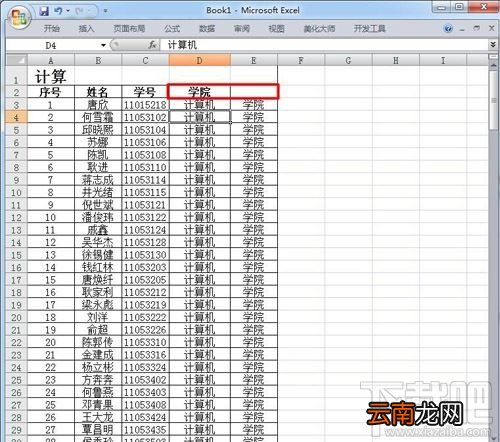This screenshot has height=442, width=500.
Task: Click the name cell 唐欣
Action: coord(98,105)
